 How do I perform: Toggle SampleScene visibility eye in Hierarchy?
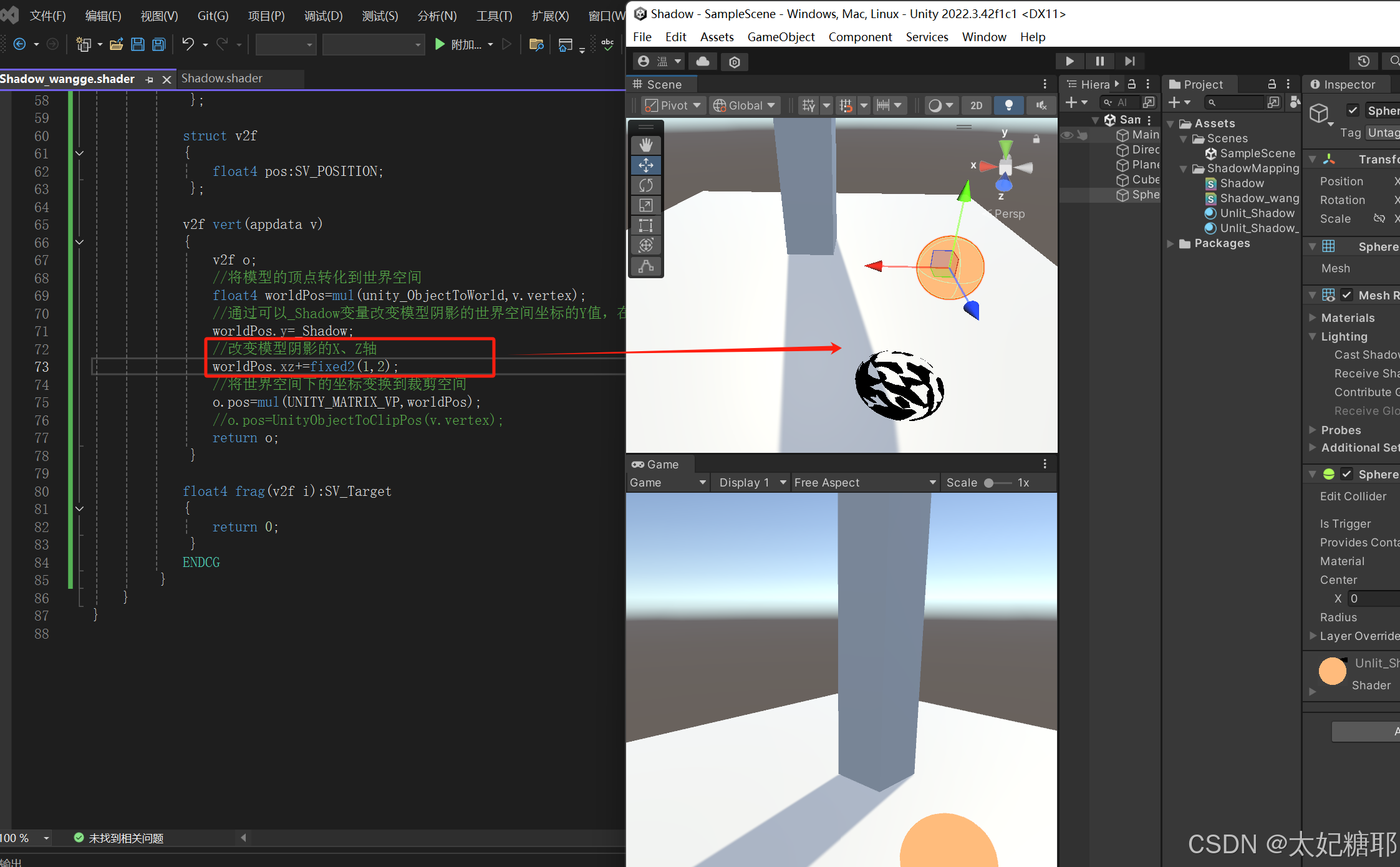click(1067, 135)
